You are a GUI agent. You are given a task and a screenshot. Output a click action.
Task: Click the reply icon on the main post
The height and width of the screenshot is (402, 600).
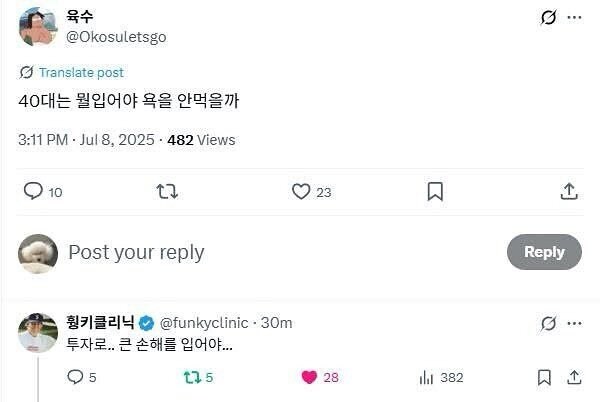point(33,191)
